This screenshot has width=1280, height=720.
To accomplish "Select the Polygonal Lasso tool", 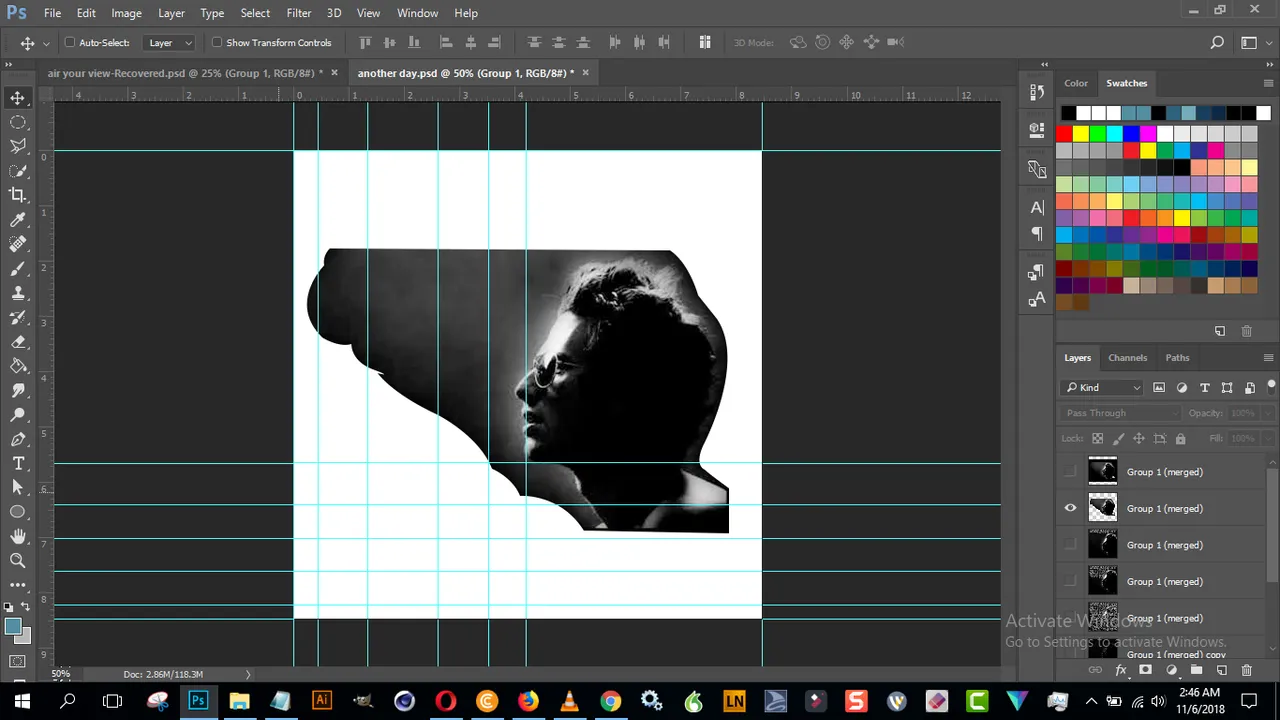I will (x=18, y=146).
